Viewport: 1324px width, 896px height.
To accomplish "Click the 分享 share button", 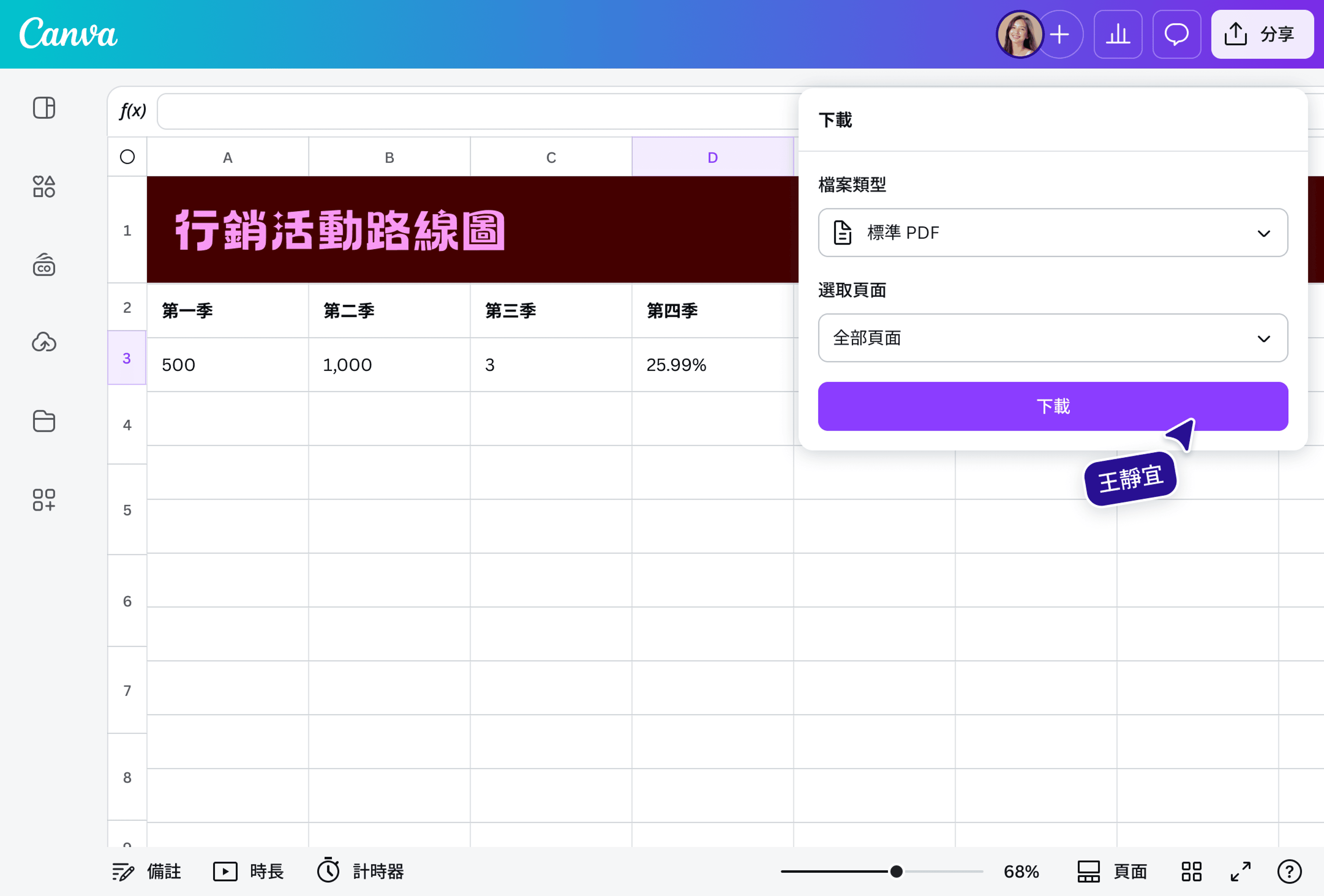I will coord(1262,34).
